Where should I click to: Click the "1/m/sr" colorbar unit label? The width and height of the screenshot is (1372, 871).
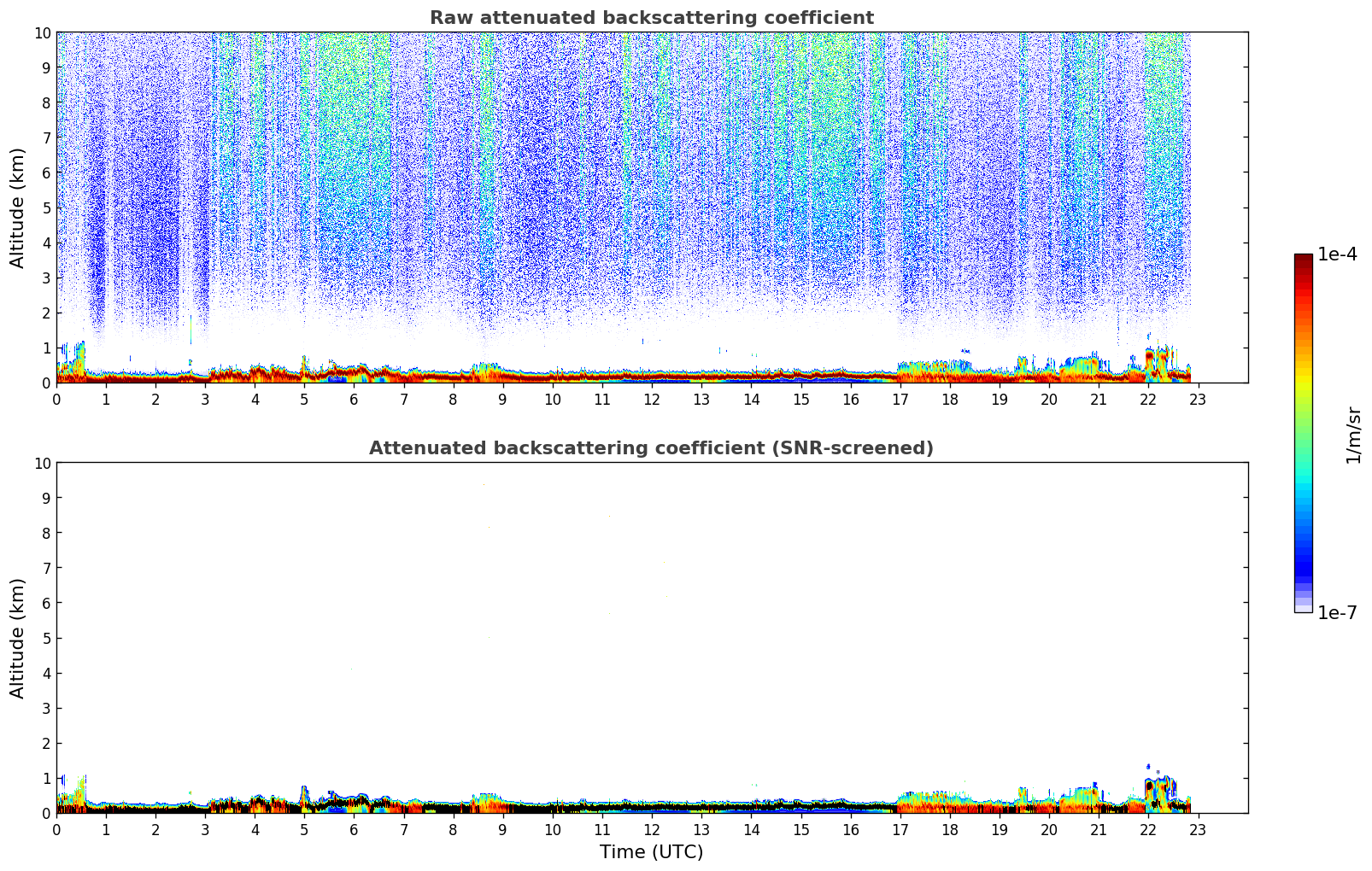[x=1353, y=435]
